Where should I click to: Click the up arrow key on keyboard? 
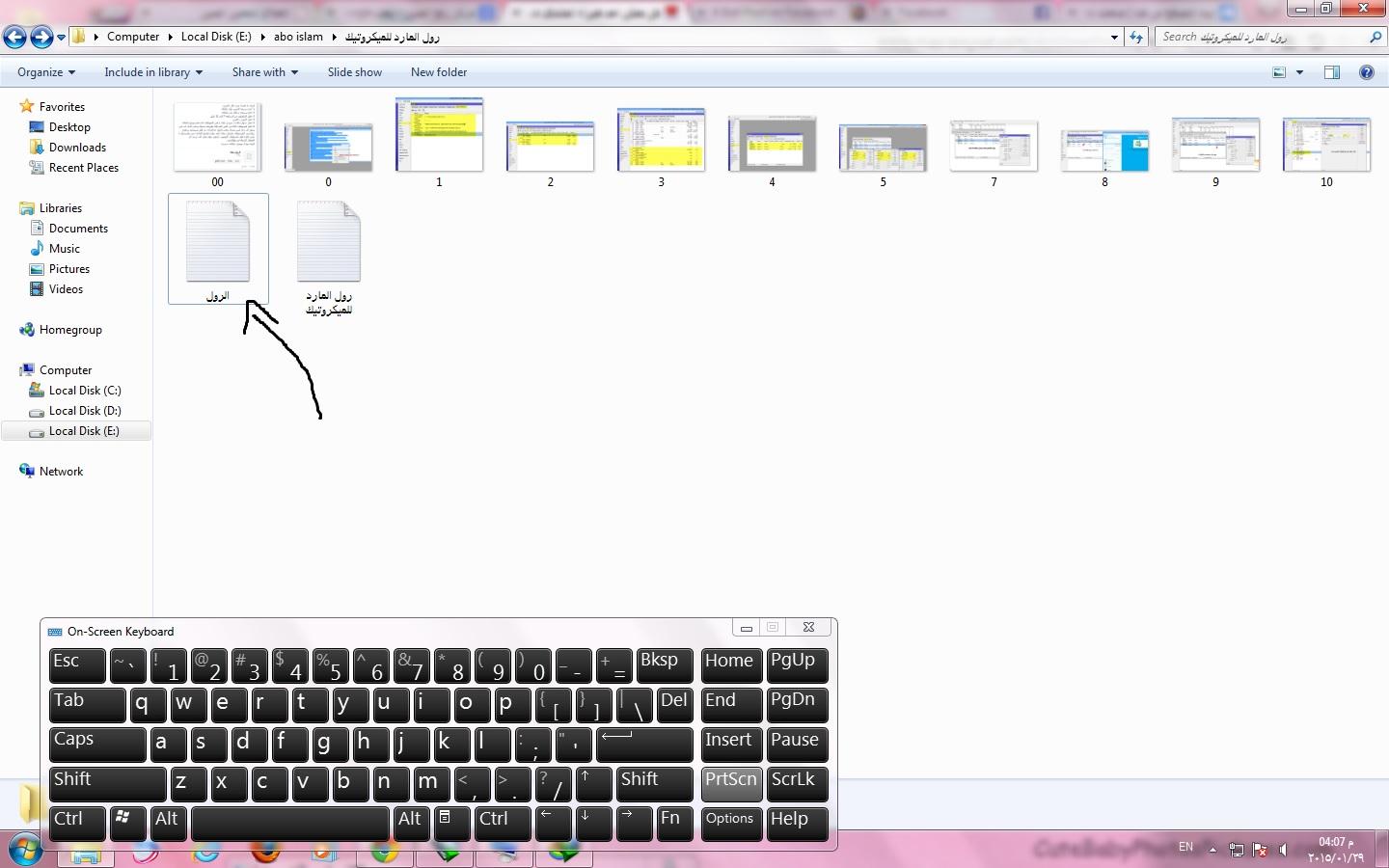point(593,784)
